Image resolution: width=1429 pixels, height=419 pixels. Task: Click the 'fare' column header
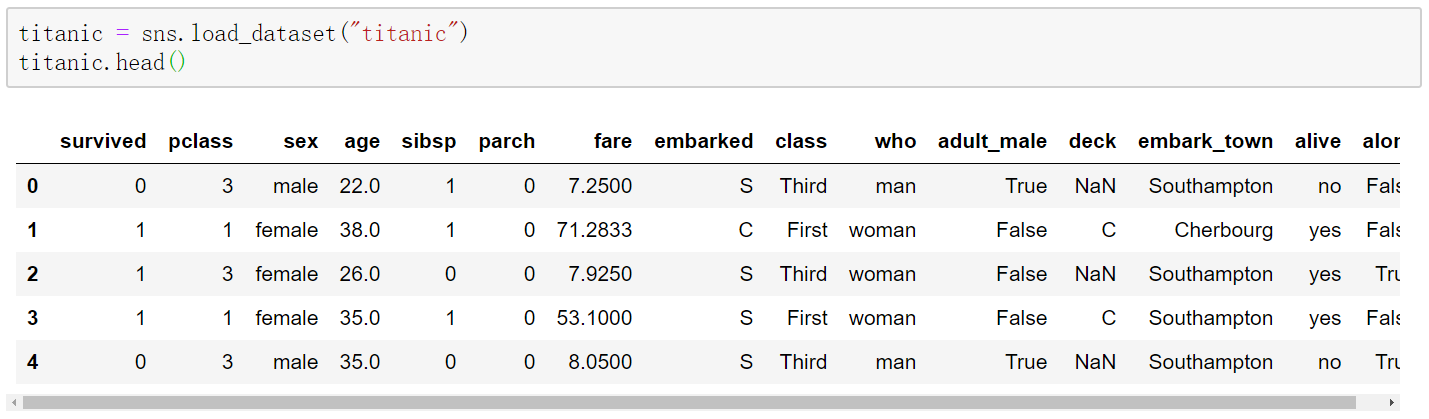(613, 141)
